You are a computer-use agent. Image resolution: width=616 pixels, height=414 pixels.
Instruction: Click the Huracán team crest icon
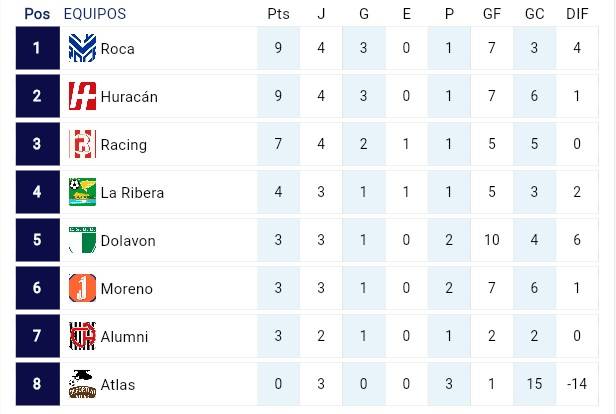(x=81, y=97)
